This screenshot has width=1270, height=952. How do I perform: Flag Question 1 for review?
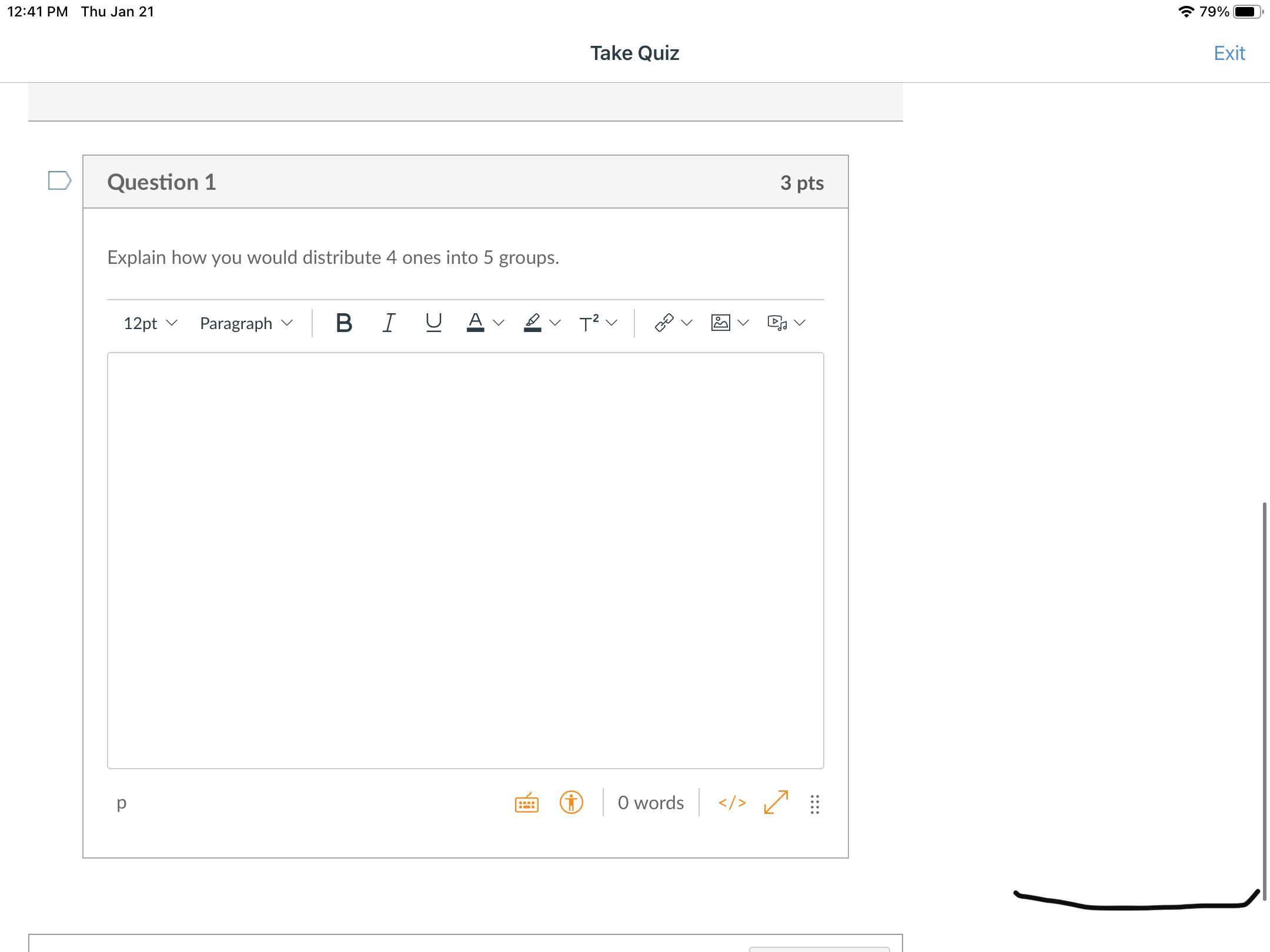point(59,181)
